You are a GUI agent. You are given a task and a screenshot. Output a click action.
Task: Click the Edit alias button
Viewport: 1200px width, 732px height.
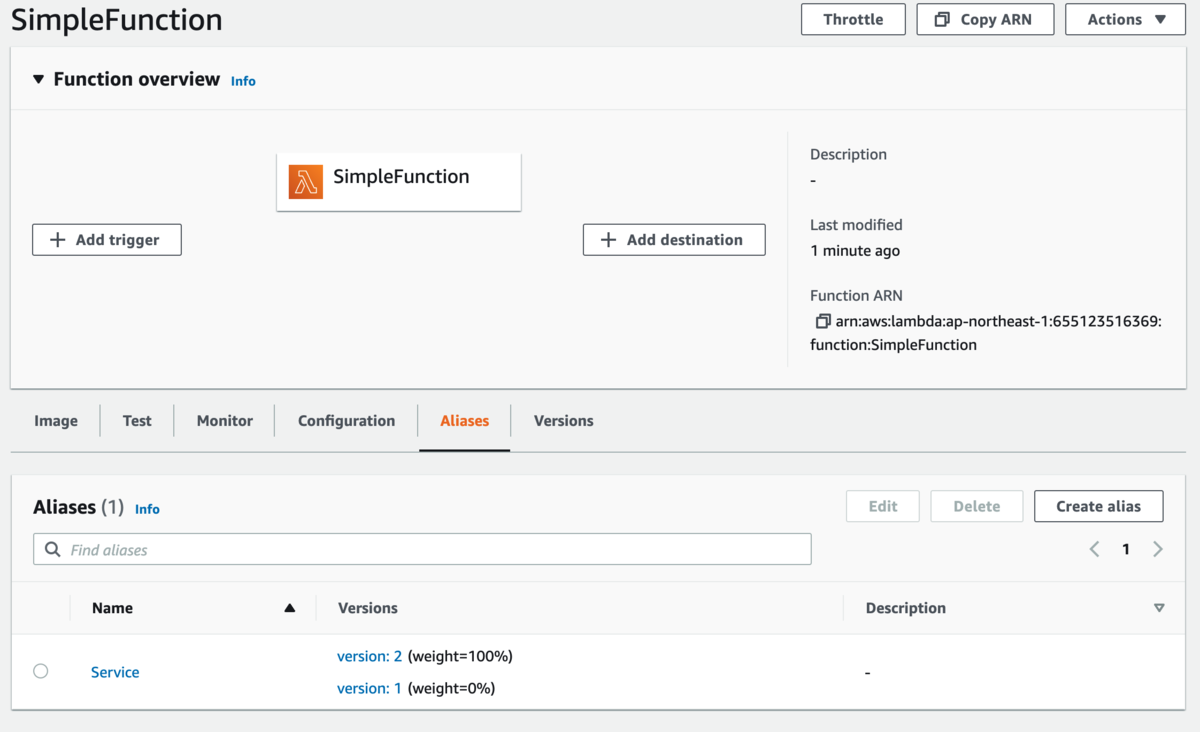[x=883, y=506]
